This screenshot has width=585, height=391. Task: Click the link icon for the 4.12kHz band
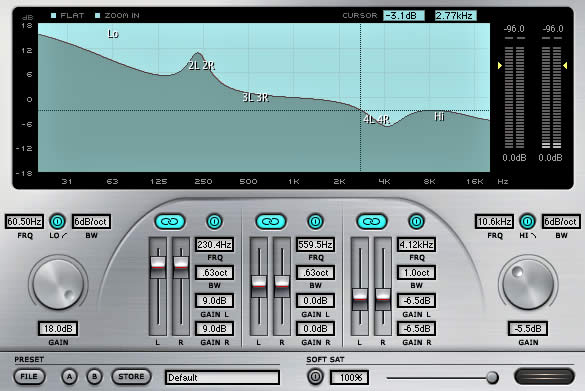tap(372, 222)
